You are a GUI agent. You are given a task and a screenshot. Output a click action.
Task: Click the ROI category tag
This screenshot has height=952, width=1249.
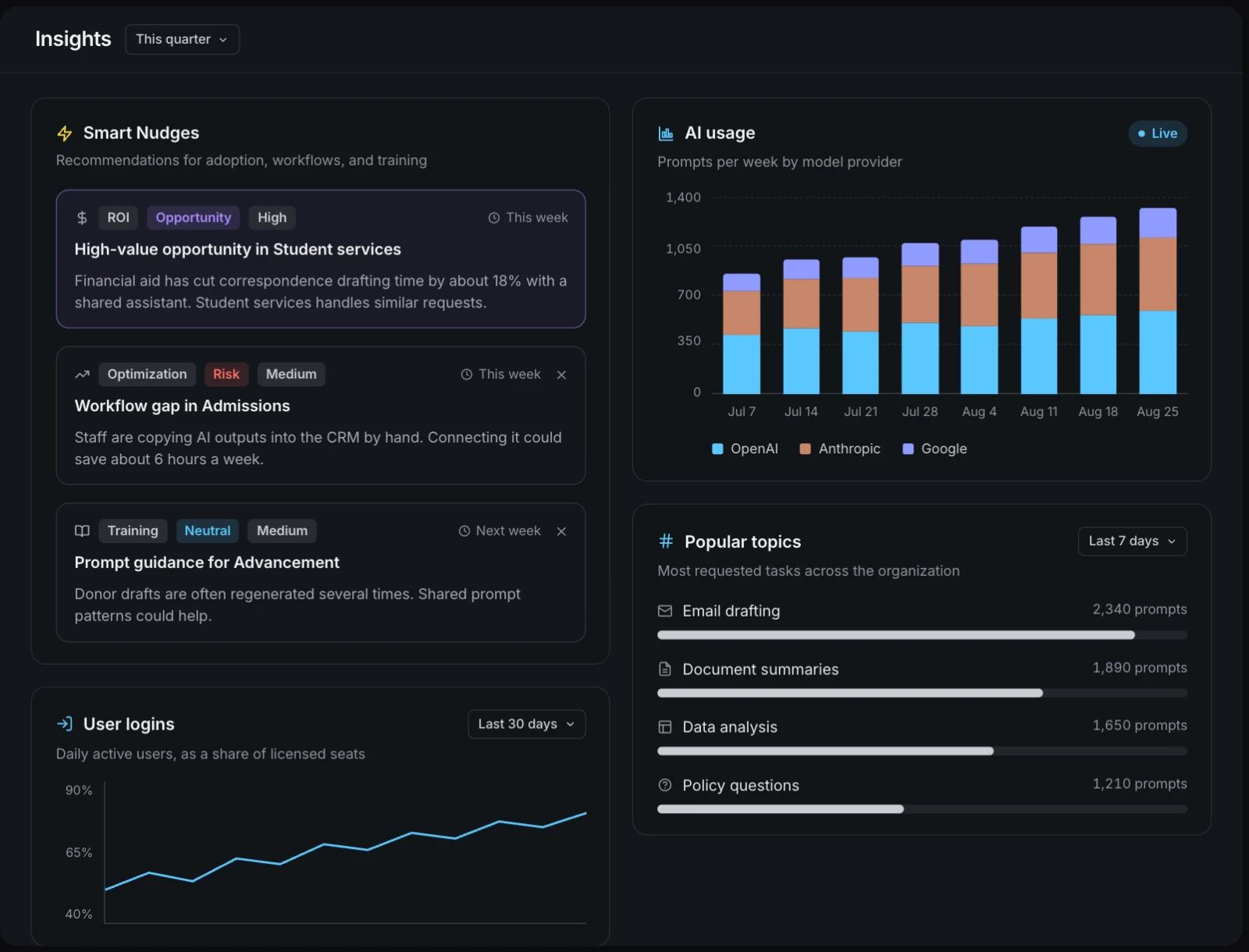click(x=119, y=218)
